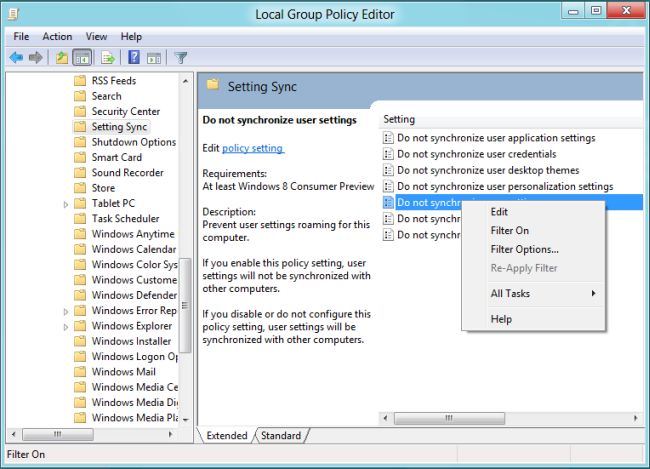
Task: Select Shutdown Options in the tree
Action: pos(134,142)
